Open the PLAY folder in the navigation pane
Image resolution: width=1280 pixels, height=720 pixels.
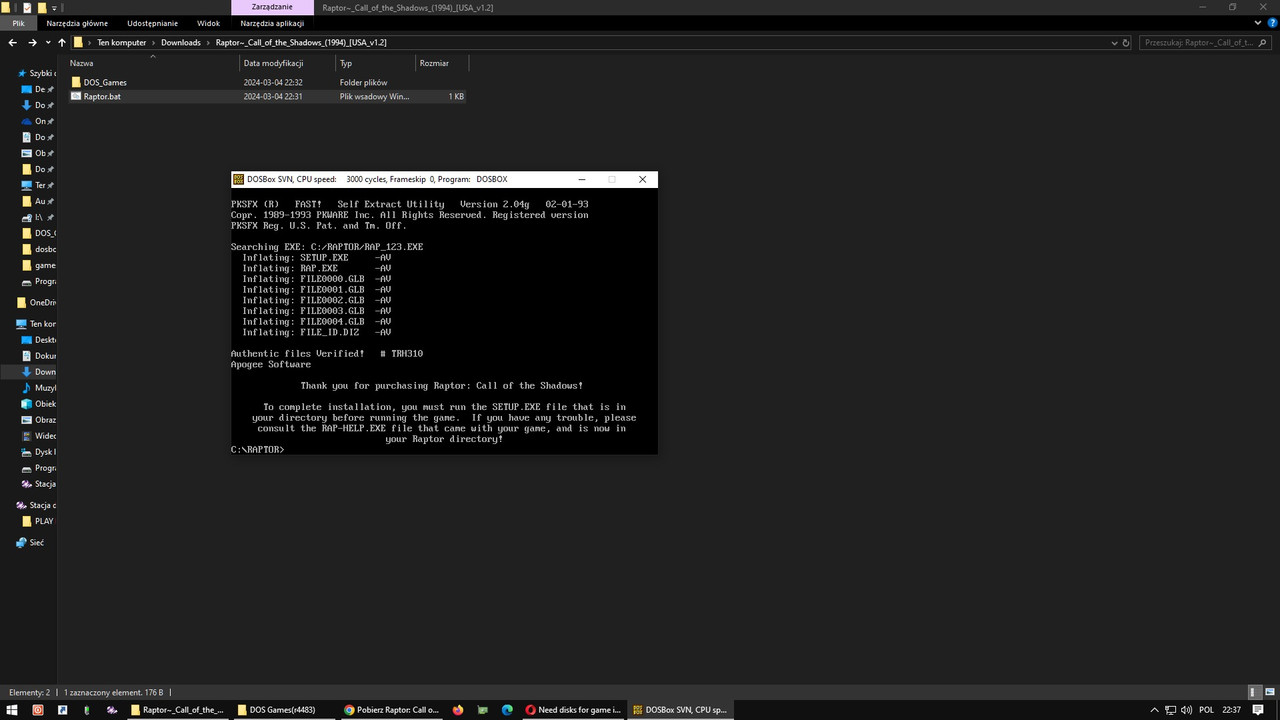(38, 521)
